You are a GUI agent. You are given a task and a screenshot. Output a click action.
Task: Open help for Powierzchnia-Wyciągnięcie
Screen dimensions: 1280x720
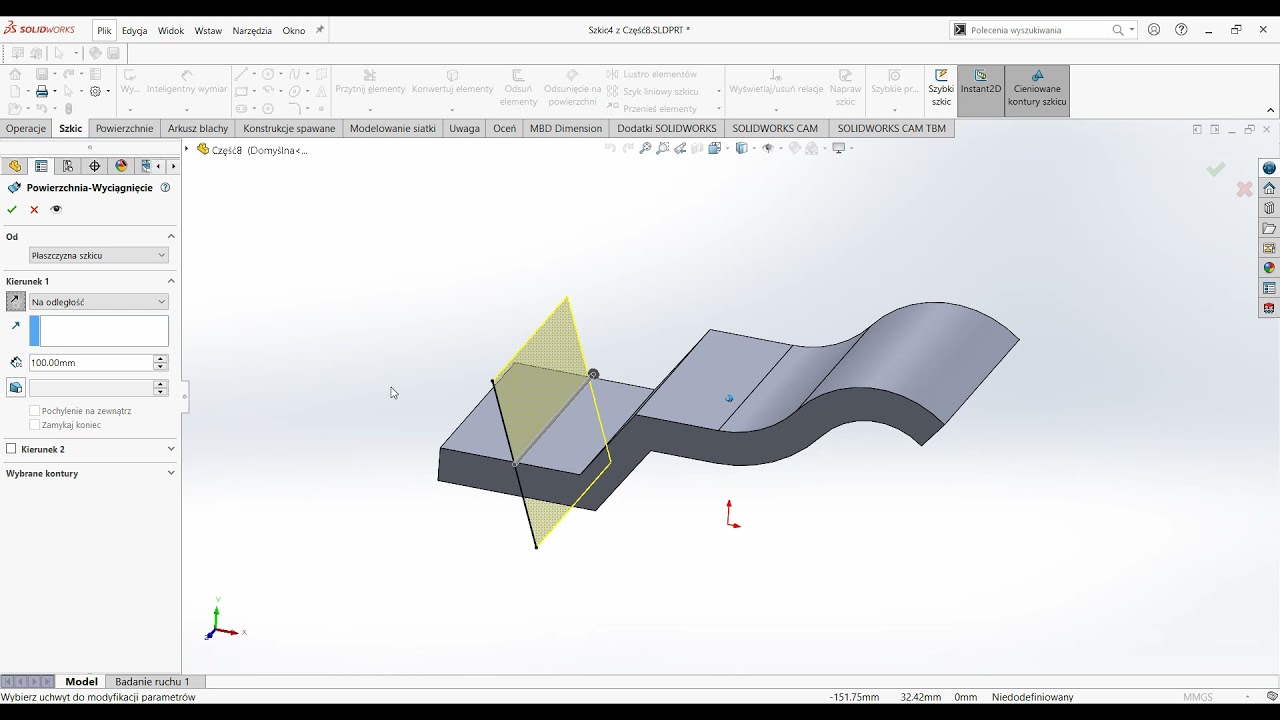pyautogui.click(x=165, y=187)
